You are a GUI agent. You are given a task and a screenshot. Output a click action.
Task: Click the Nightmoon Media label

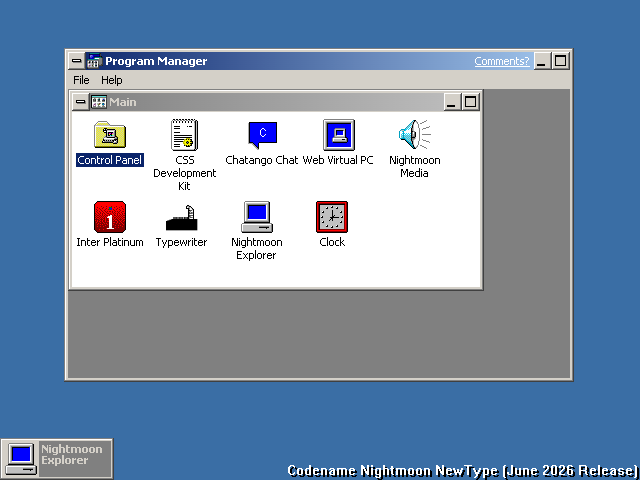[x=414, y=167]
